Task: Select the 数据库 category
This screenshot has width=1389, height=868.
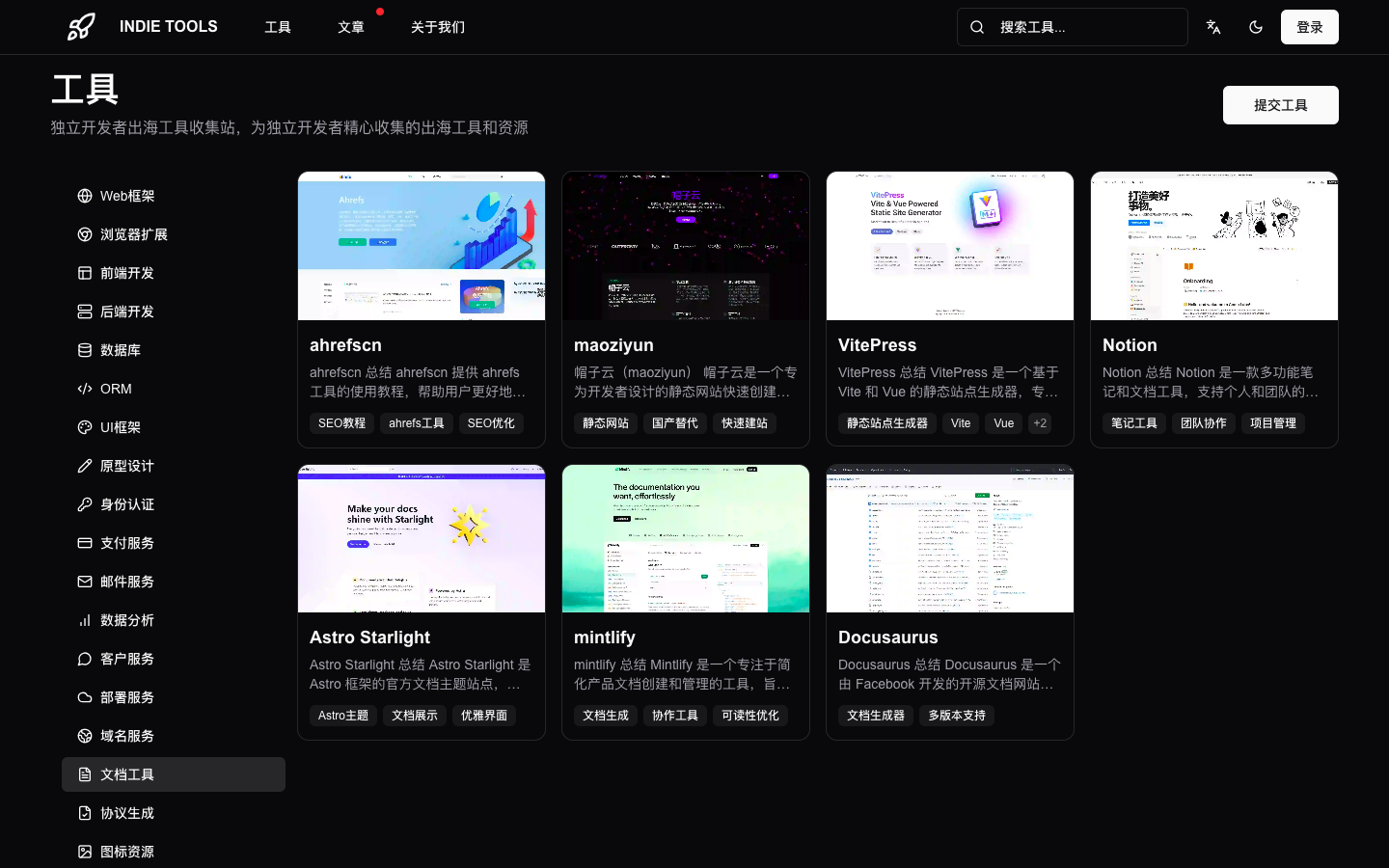Action: (174, 350)
